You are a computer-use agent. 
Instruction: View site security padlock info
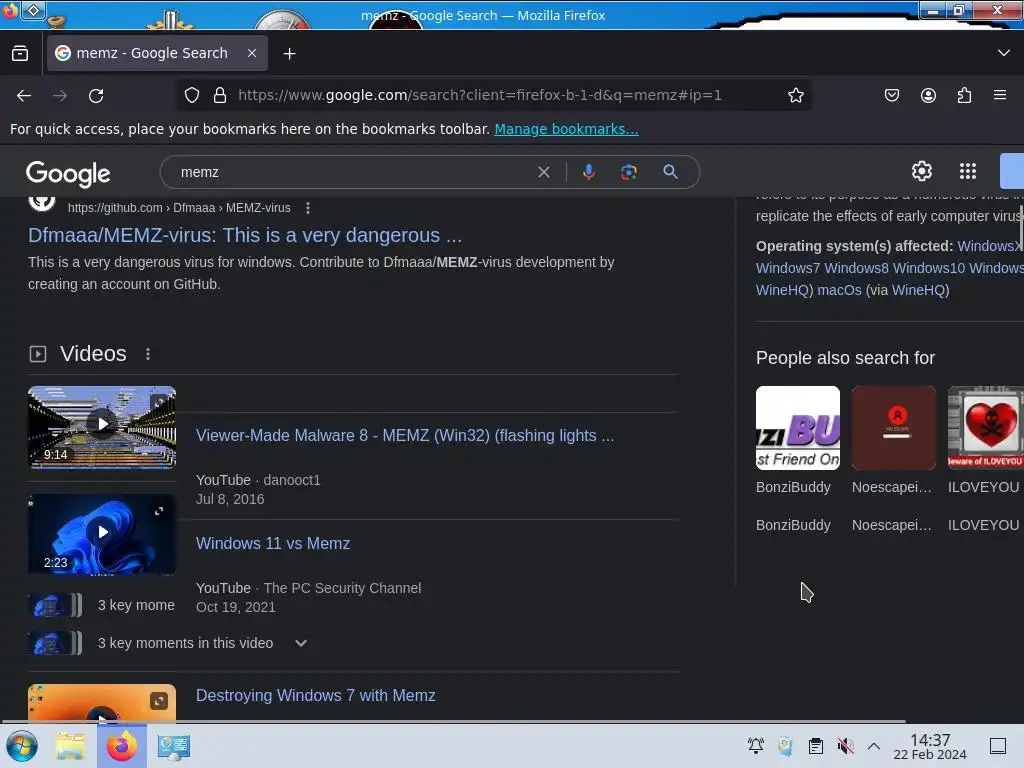220,95
